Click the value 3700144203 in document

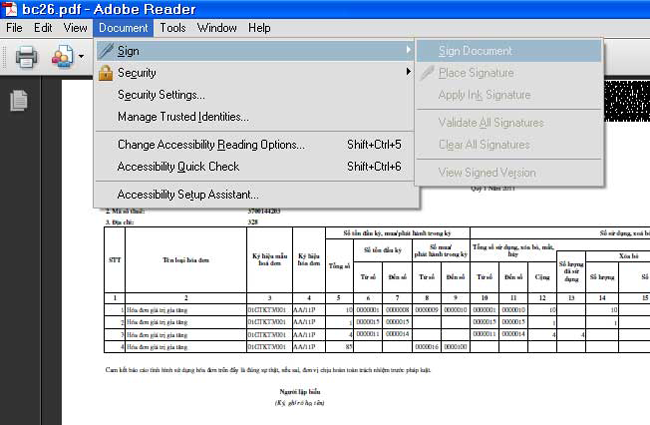click(264, 211)
